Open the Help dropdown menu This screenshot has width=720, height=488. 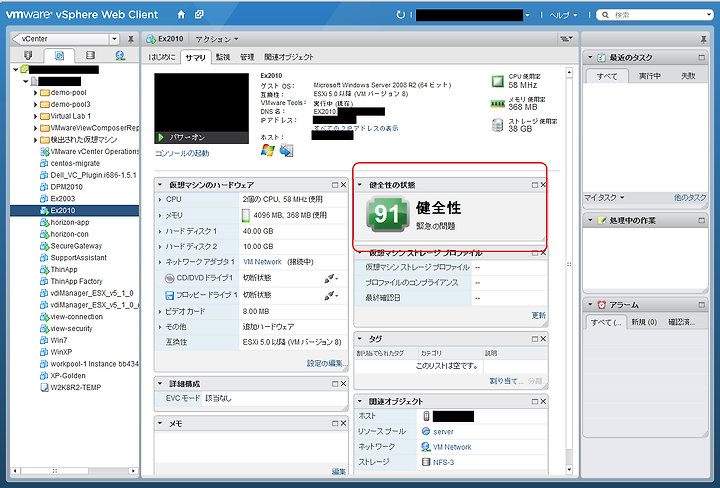563,15
